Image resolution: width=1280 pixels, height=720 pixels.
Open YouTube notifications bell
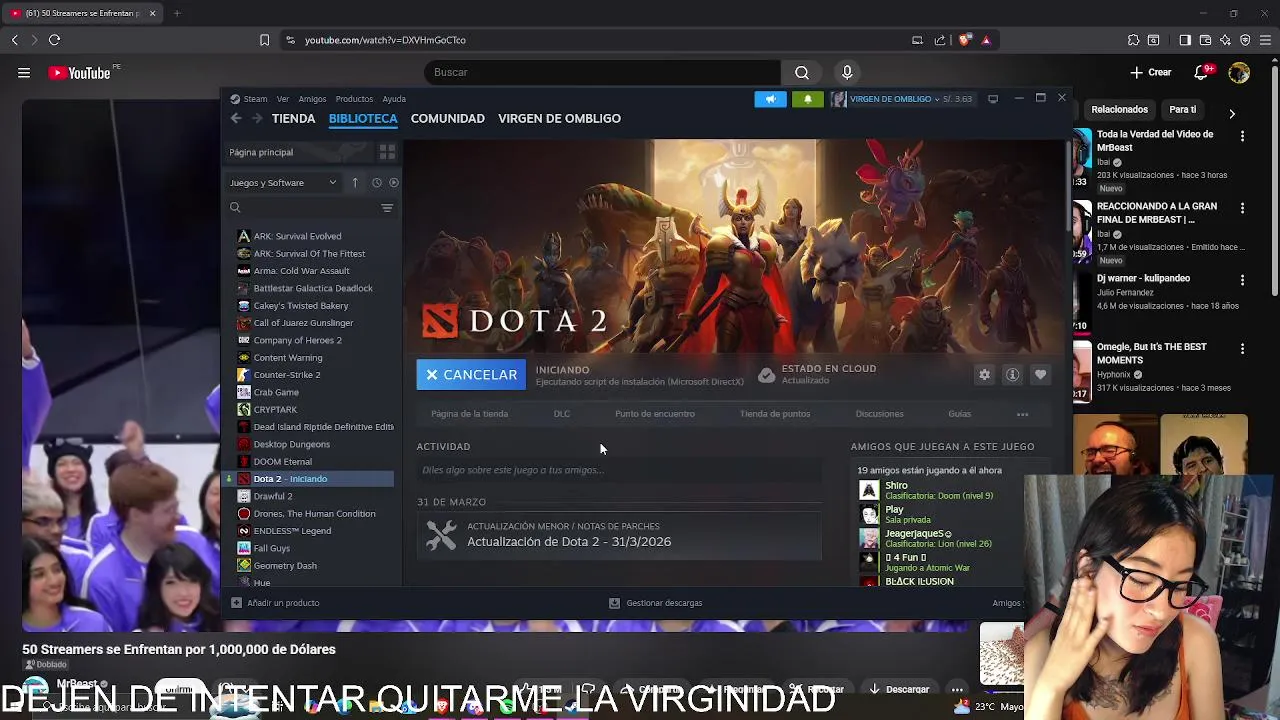(1202, 72)
